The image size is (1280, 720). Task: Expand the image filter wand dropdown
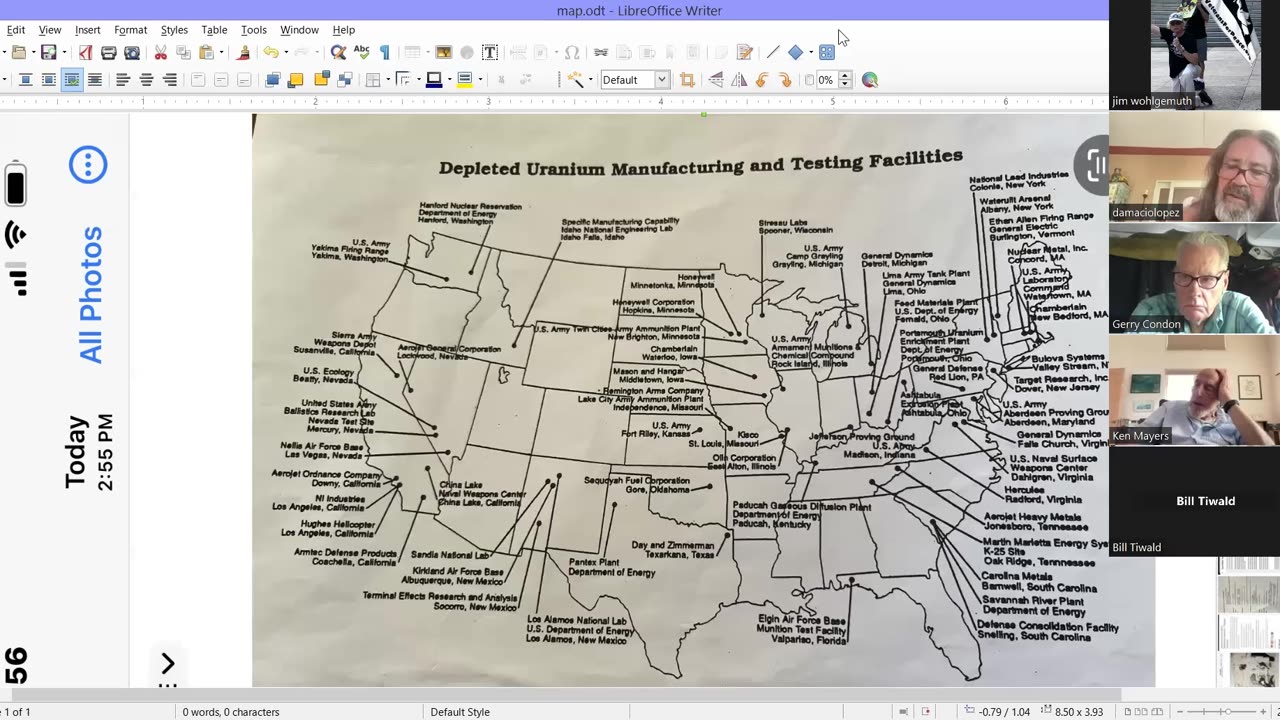click(590, 80)
